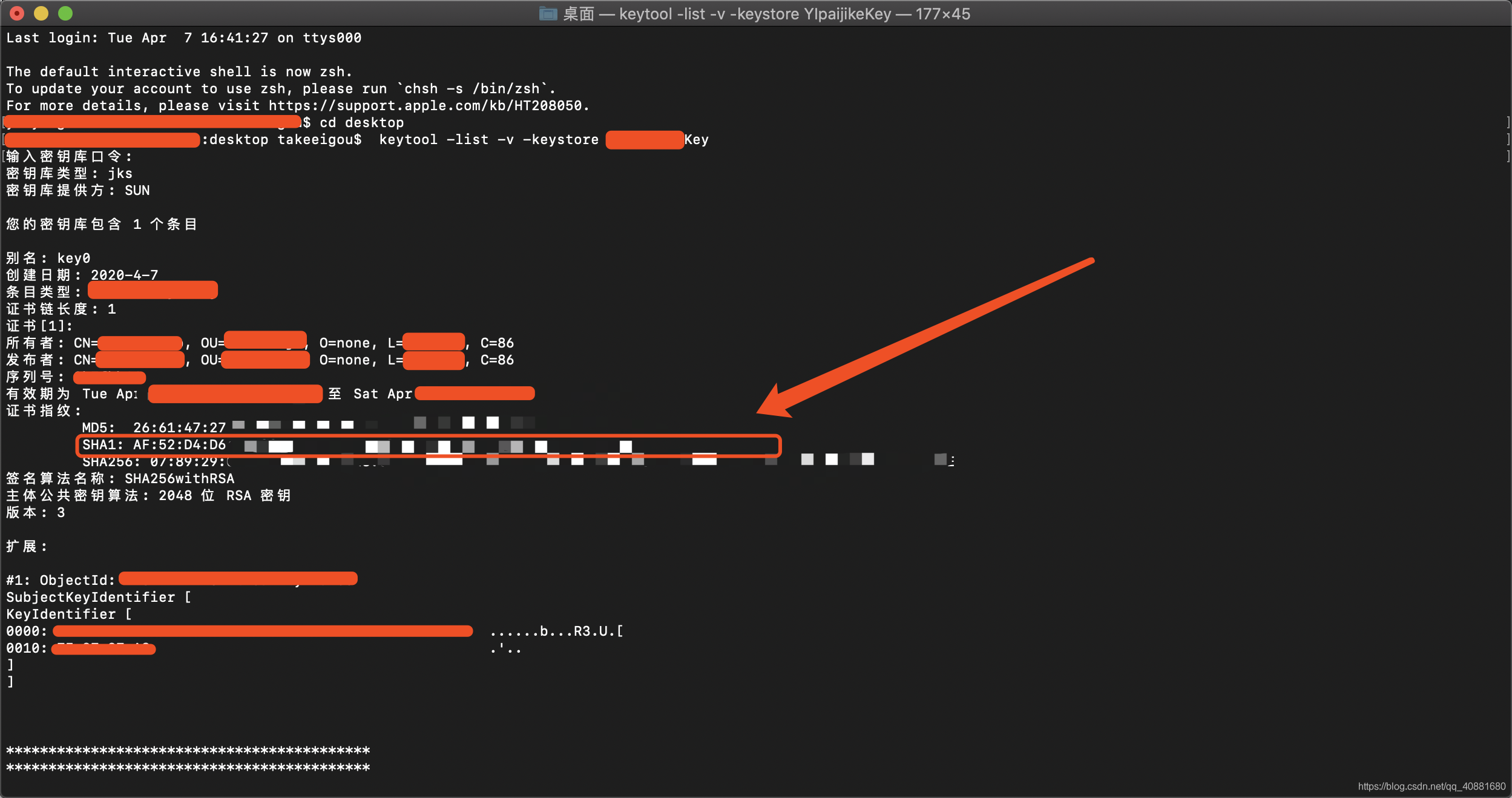The image size is (1512, 798).
Task: Click the '发布者:' issuer line label
Action: tap(35, 360)
